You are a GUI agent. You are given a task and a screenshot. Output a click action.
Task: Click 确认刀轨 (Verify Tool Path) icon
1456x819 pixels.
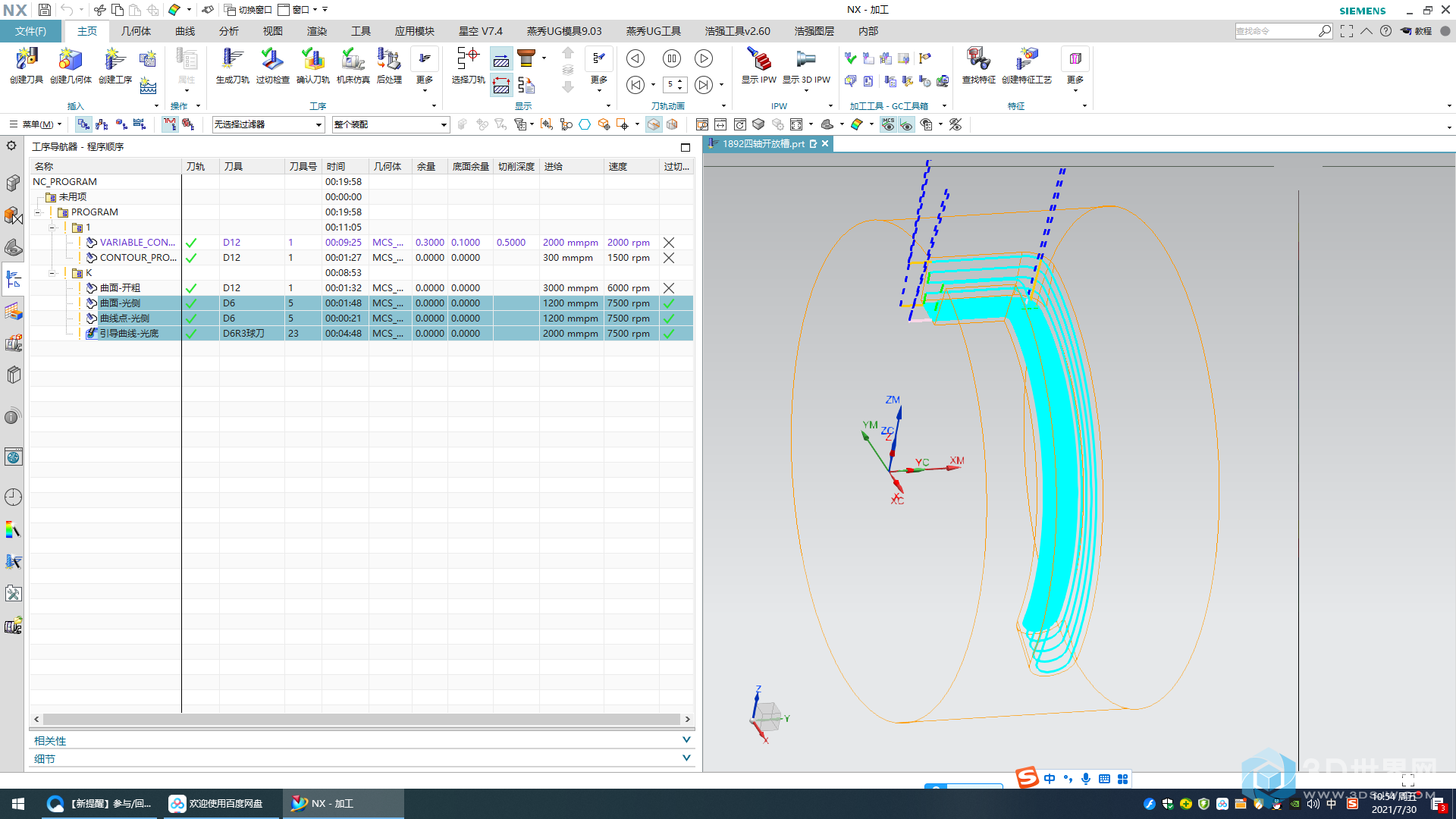point(312,65)
